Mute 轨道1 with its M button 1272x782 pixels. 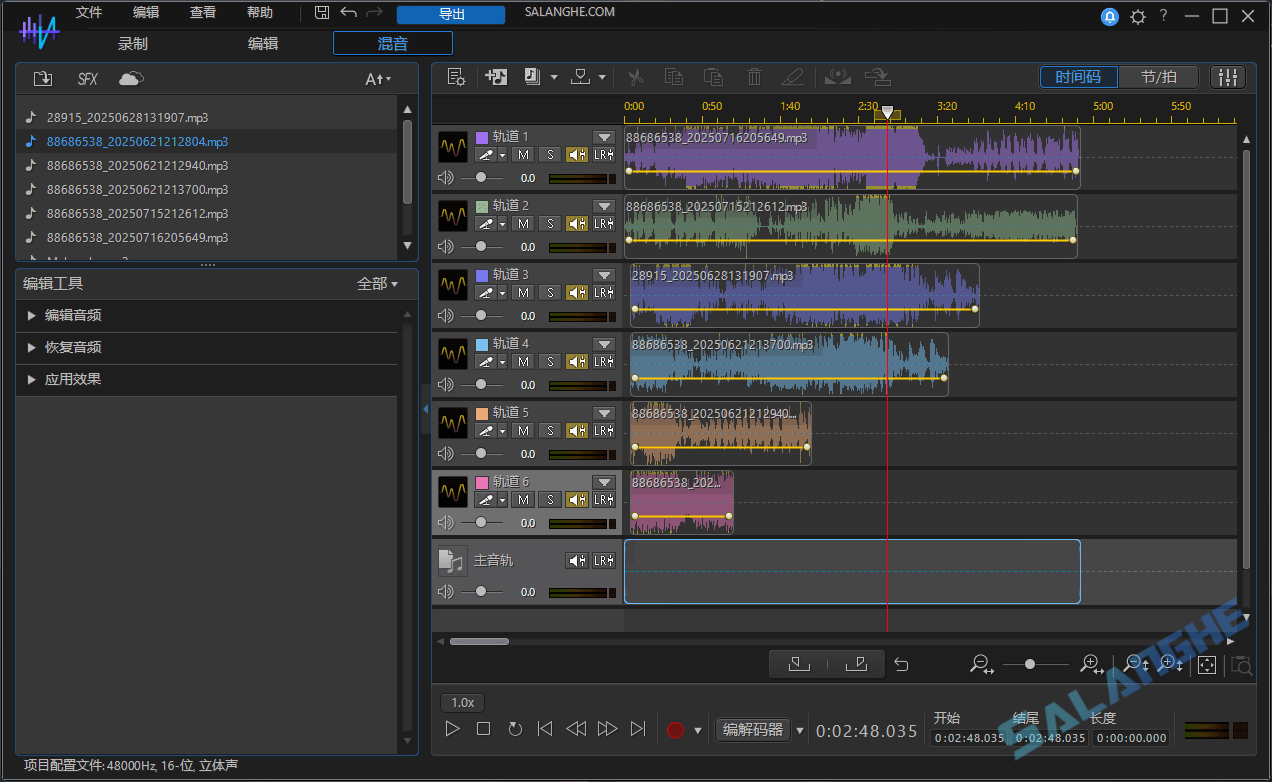pyautogui.click(x=523, y=154)
